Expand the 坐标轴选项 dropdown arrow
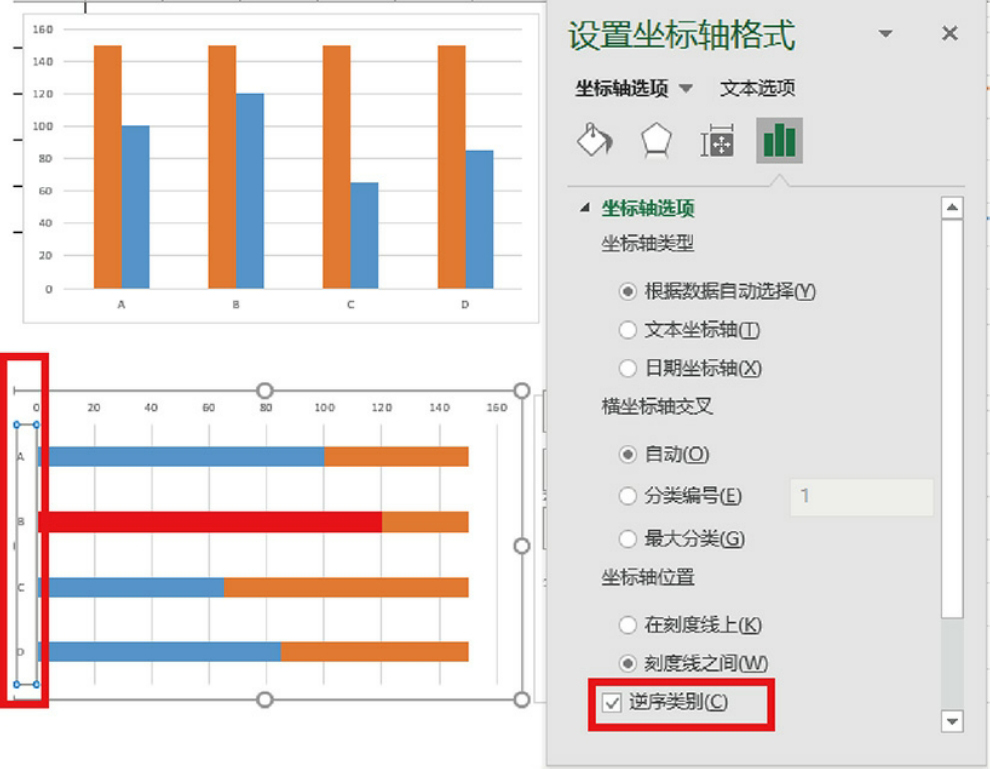The height and width of the screenshot is (769, 990). pyautogui.click(x=686, y=89)
